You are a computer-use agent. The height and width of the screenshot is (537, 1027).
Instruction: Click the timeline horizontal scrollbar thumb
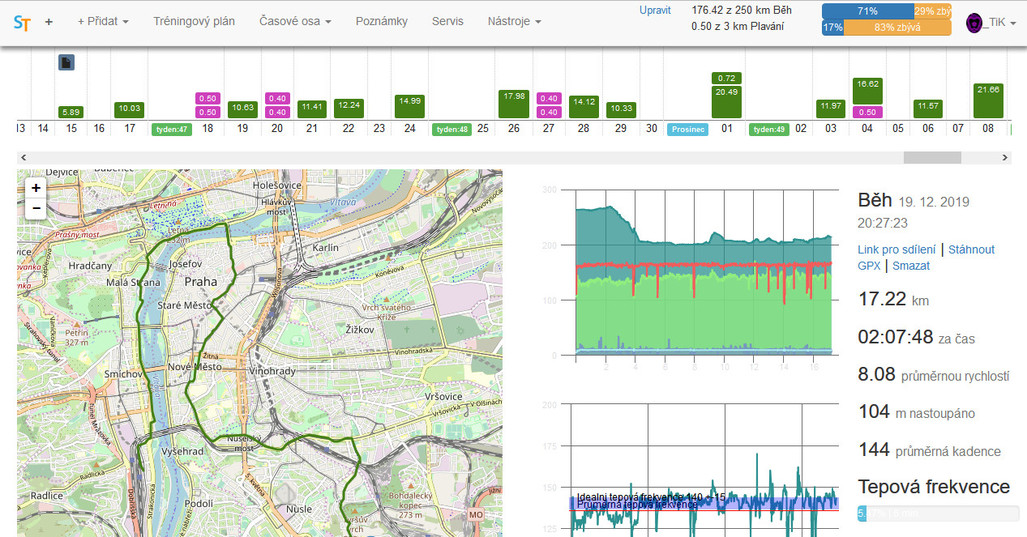932,157
